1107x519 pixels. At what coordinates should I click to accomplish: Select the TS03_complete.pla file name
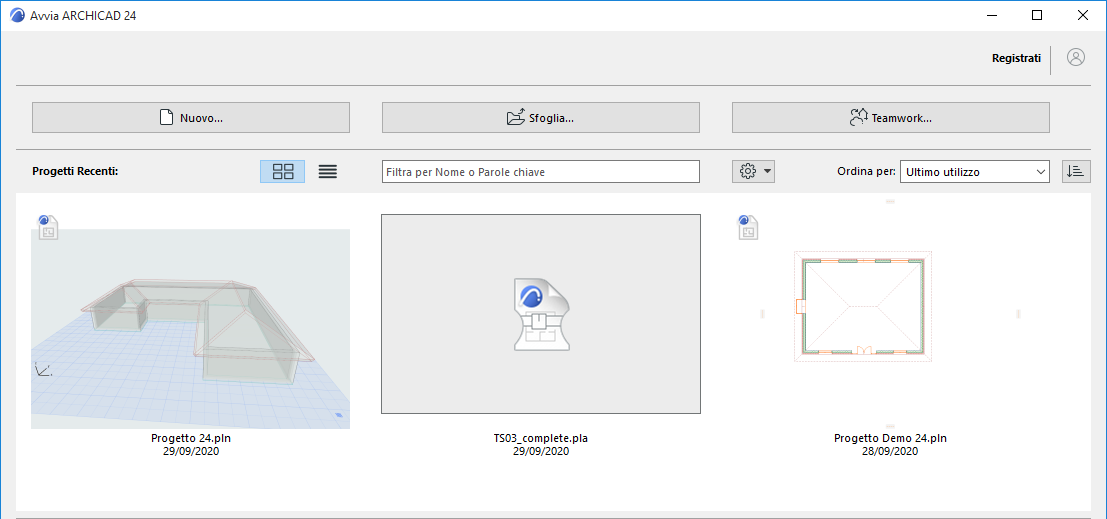tap(541, 439)
